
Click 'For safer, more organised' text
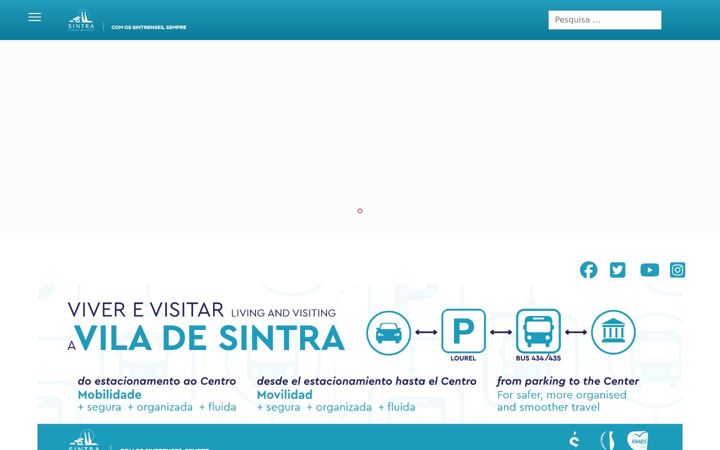click(x=562, y=395)
